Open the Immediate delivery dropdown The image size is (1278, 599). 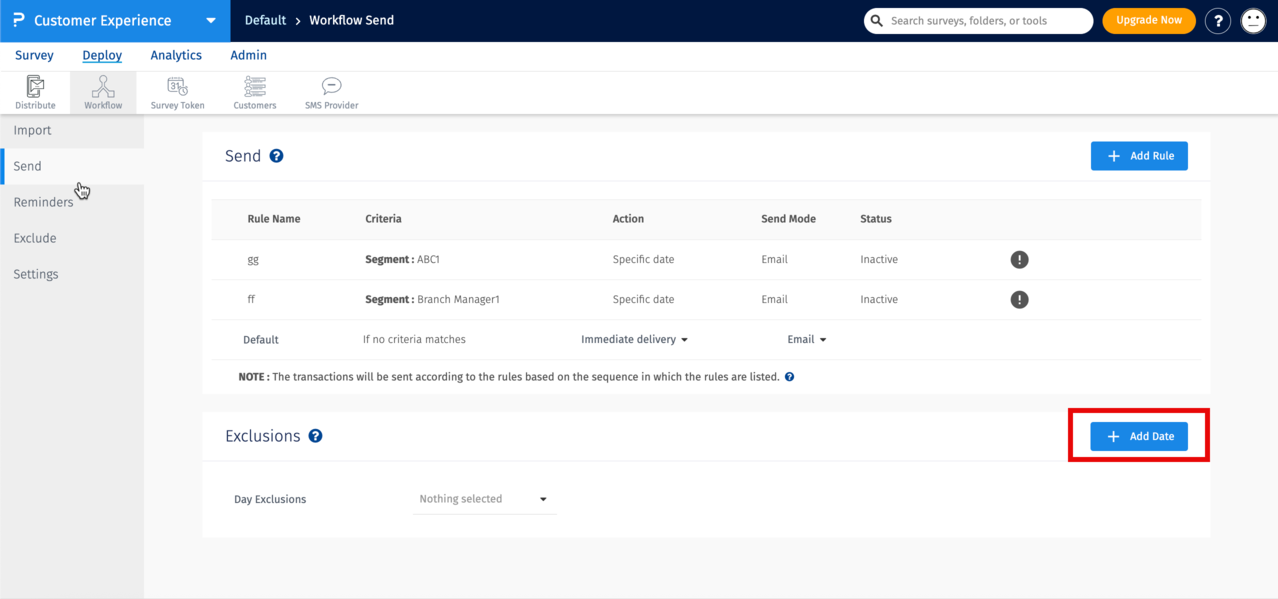point(634,339)
